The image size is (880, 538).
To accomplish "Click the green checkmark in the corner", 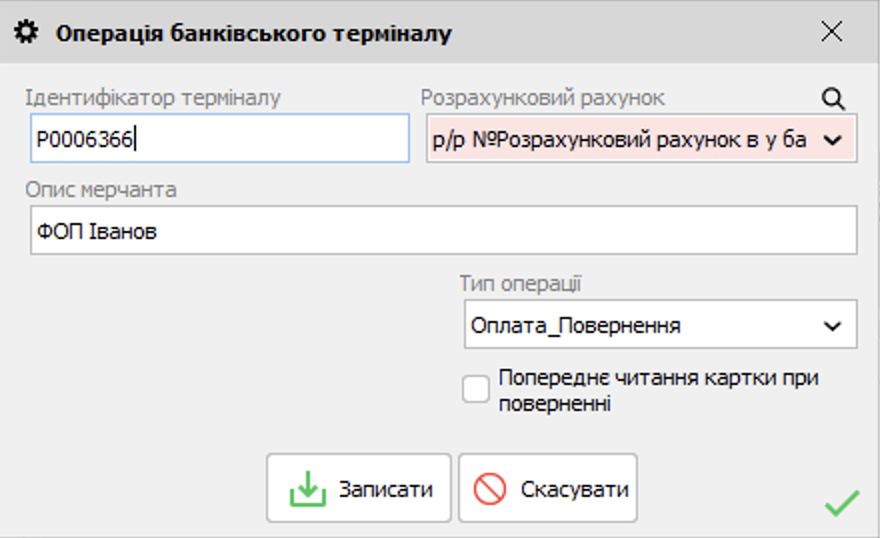I will point(841,503).
